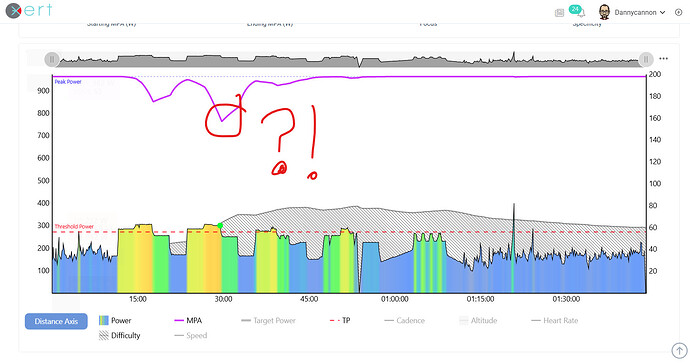Show the Target Power series
The width and height of the screenshot is (690, 364).
(x=268, y=320)
